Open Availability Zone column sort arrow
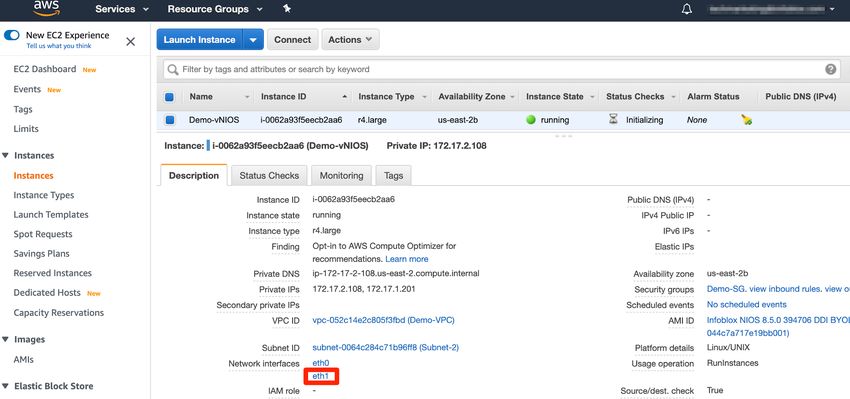This screenshot has width=850, height=399. pos(512,97)
